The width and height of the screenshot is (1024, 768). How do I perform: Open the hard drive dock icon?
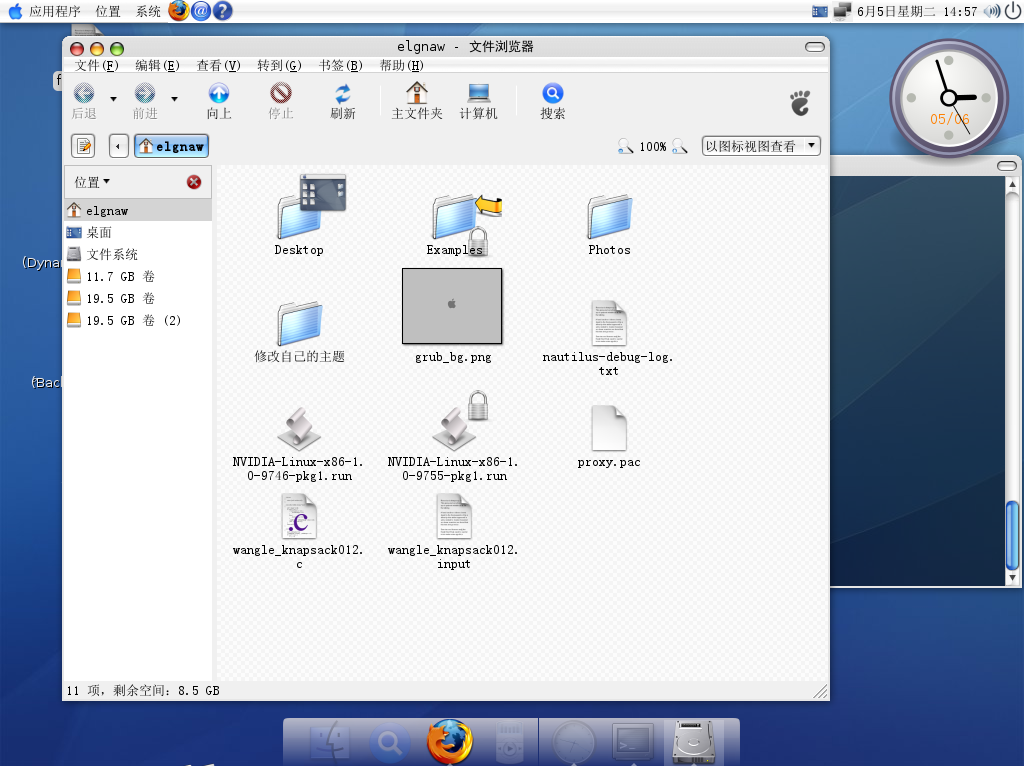click(x=693, y=742)
